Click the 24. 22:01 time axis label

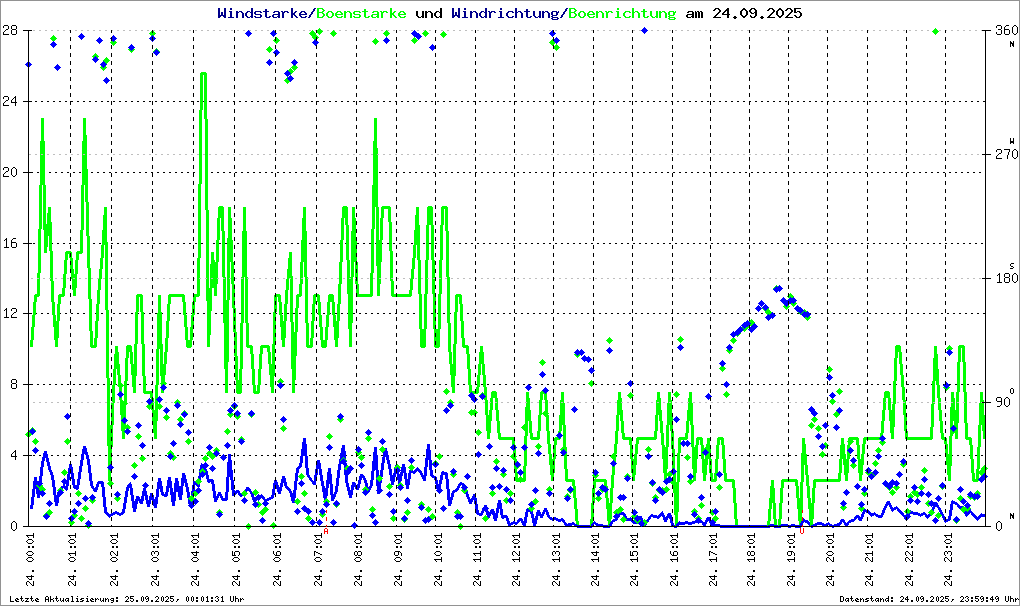[909, 559]
